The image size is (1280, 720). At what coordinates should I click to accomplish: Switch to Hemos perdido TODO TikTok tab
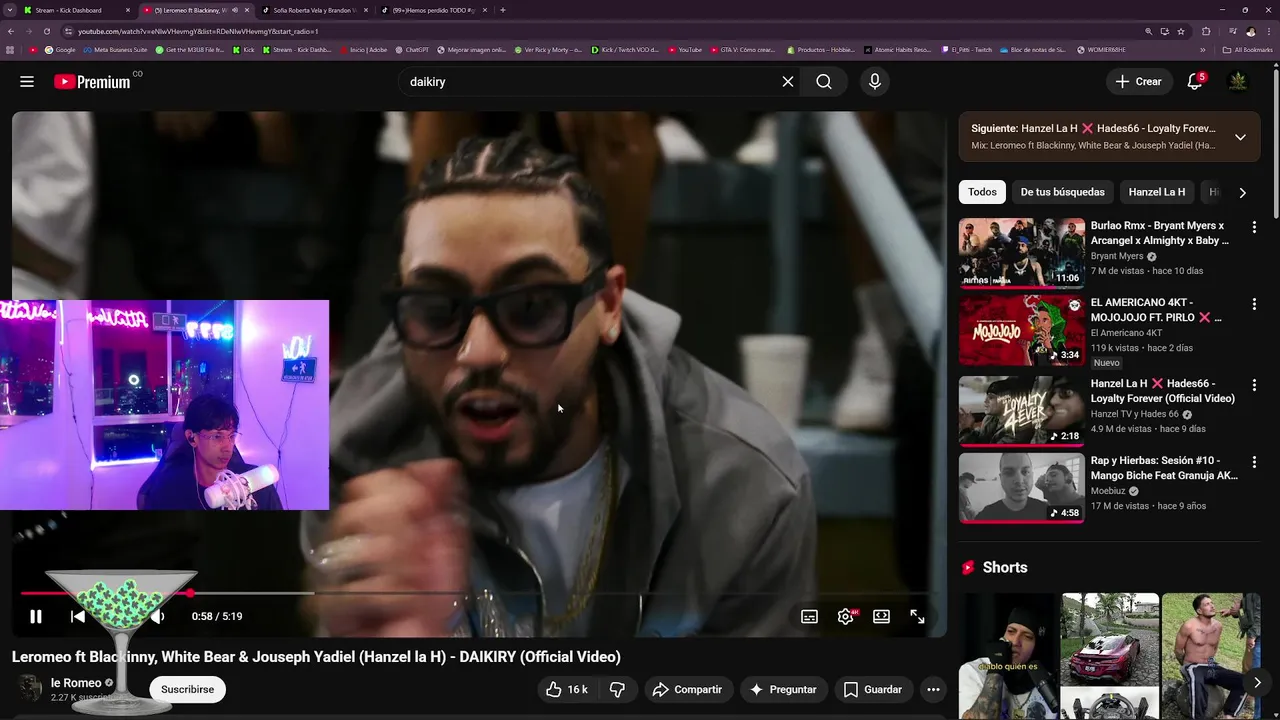433,10
